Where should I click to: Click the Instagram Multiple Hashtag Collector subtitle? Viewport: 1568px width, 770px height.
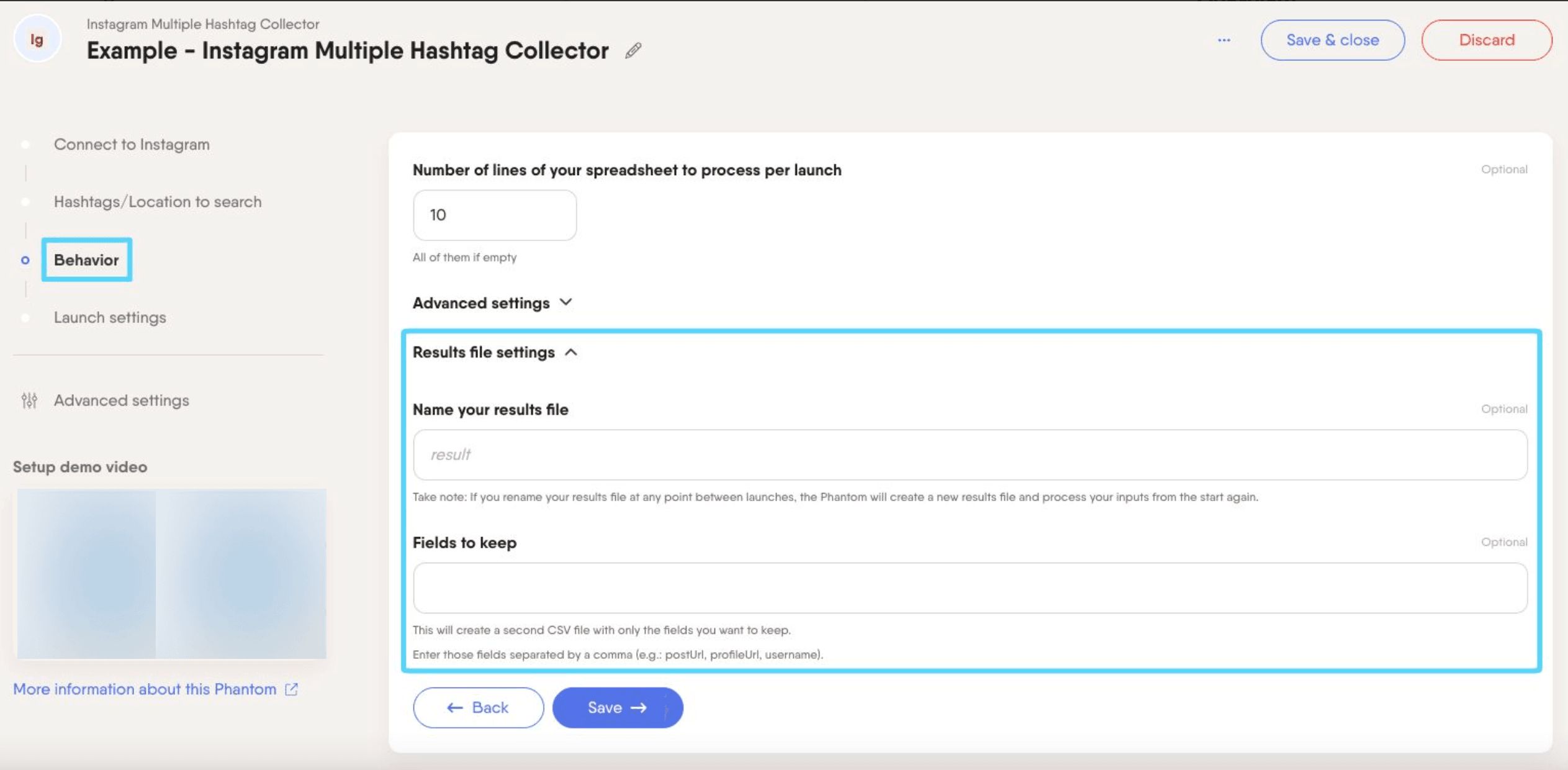(x=203, y=24)
